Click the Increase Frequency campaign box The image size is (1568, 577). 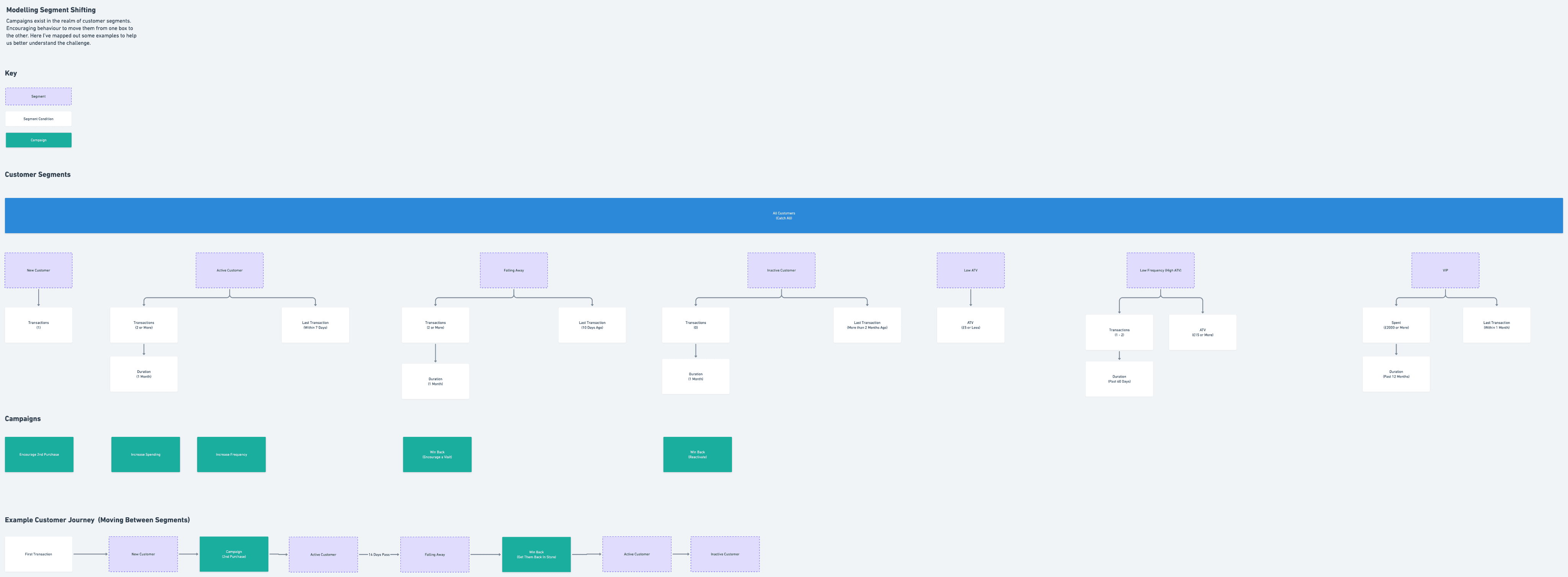pyautogui.click(x=231, y=454)
